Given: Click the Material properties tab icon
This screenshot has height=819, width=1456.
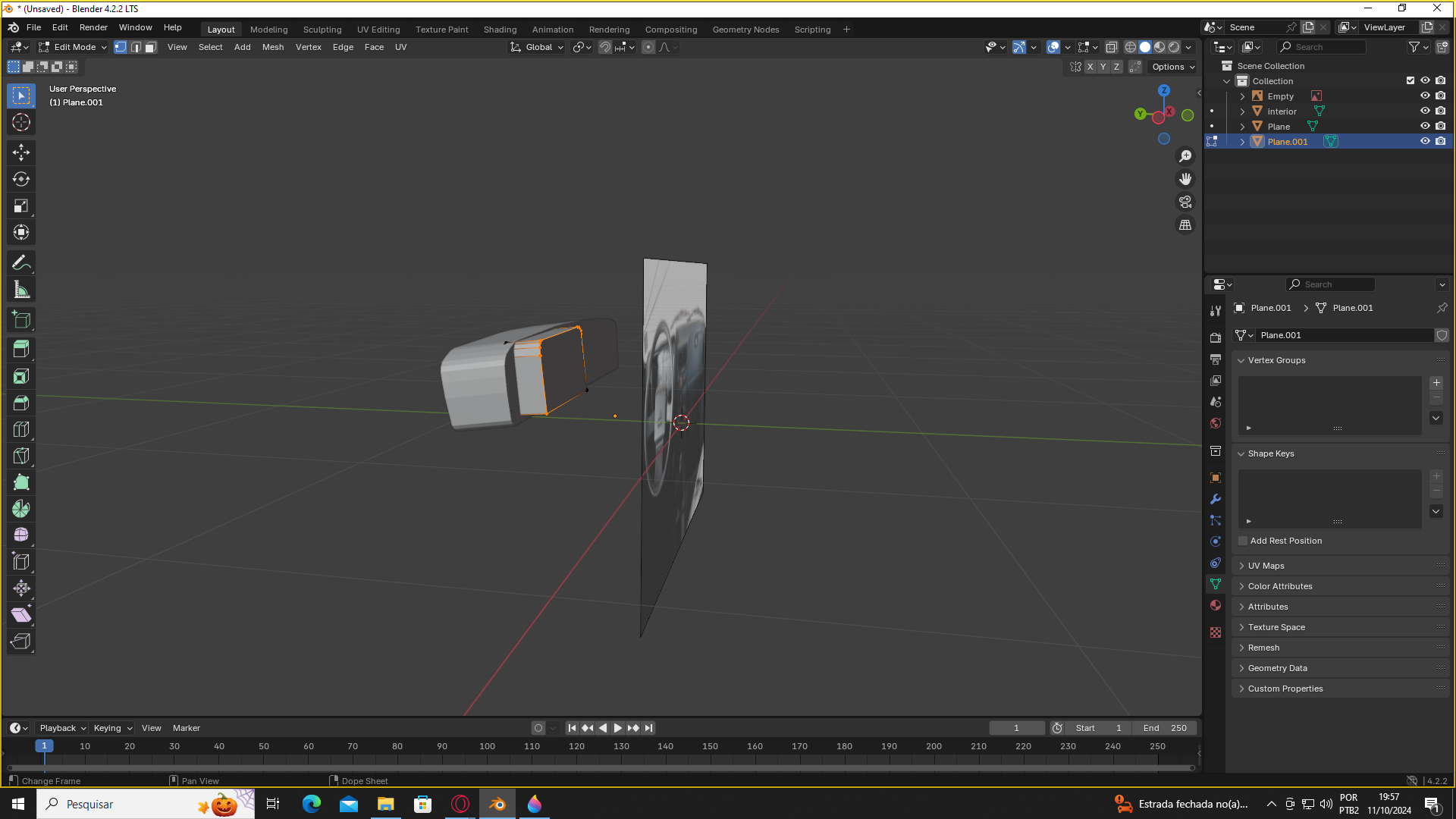Looking at the screenshot, I should [x=1216, y=605].
